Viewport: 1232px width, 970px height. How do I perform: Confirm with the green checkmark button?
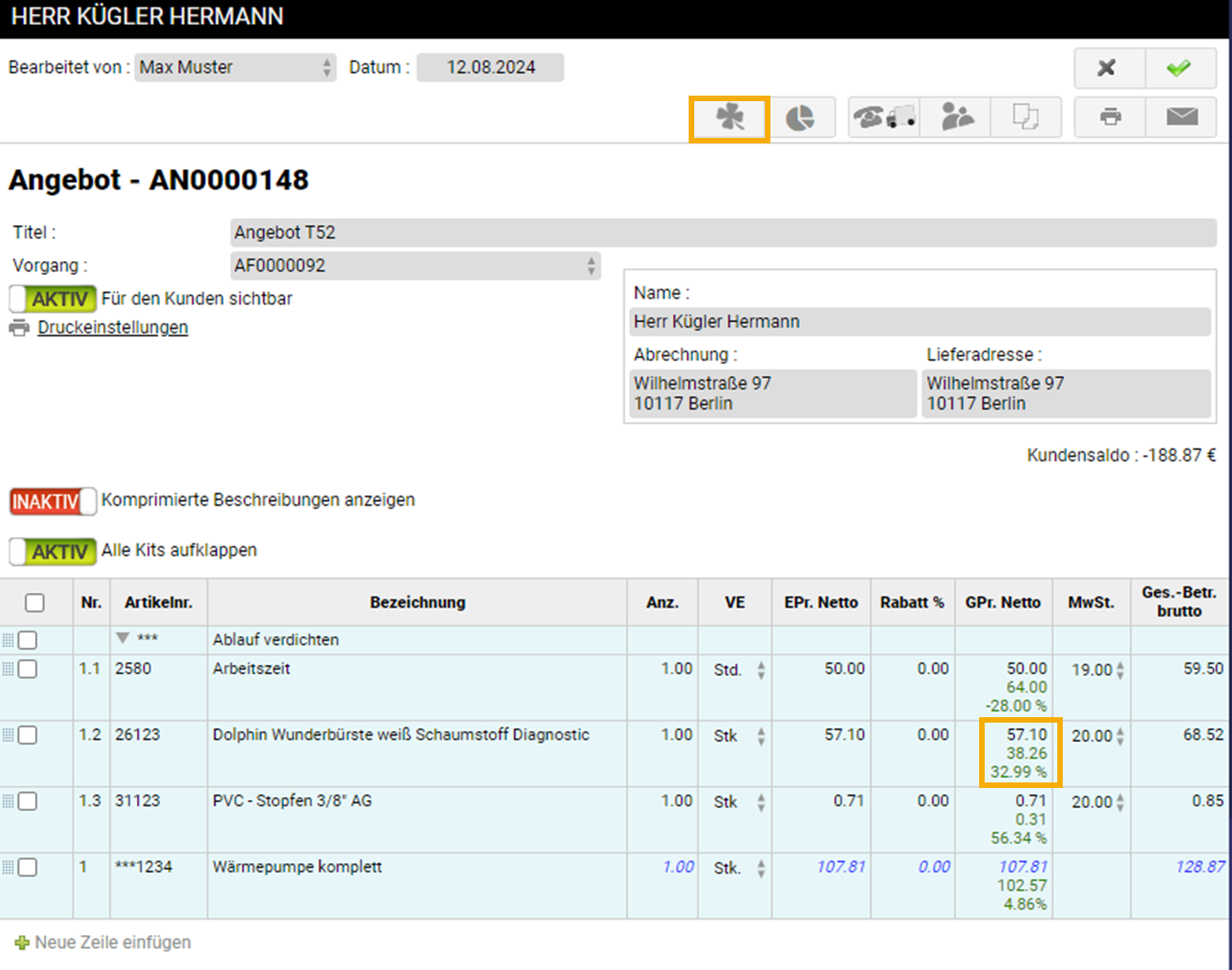pyautogui.click(x=1179, y=68)
